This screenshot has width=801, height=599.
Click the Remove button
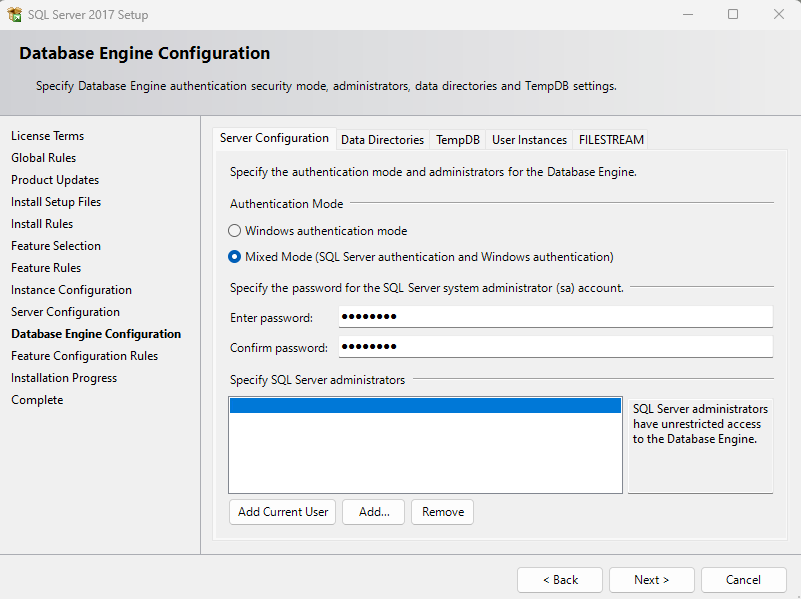click(442, 512)
